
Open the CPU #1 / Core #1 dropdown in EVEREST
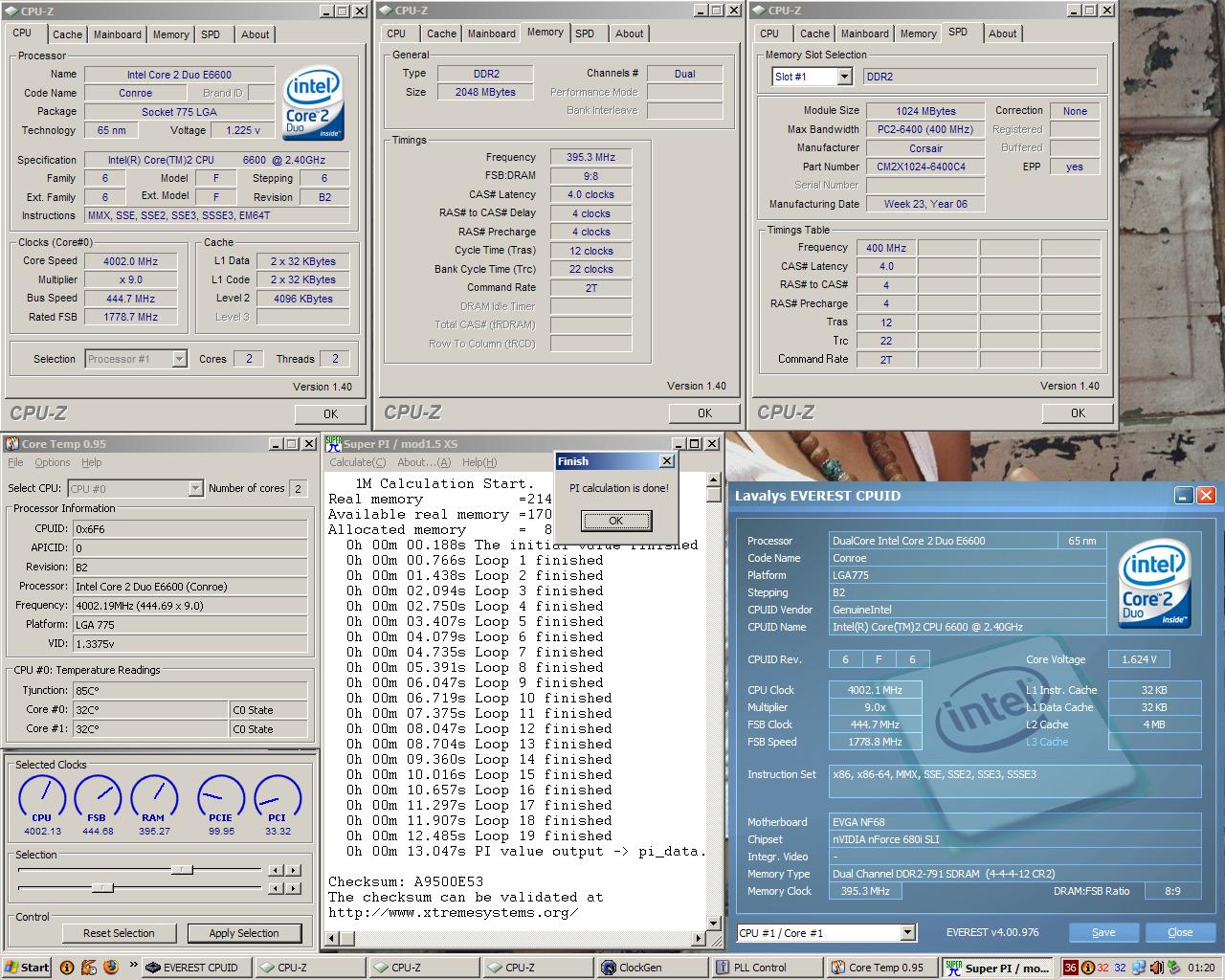coord(907,933)
